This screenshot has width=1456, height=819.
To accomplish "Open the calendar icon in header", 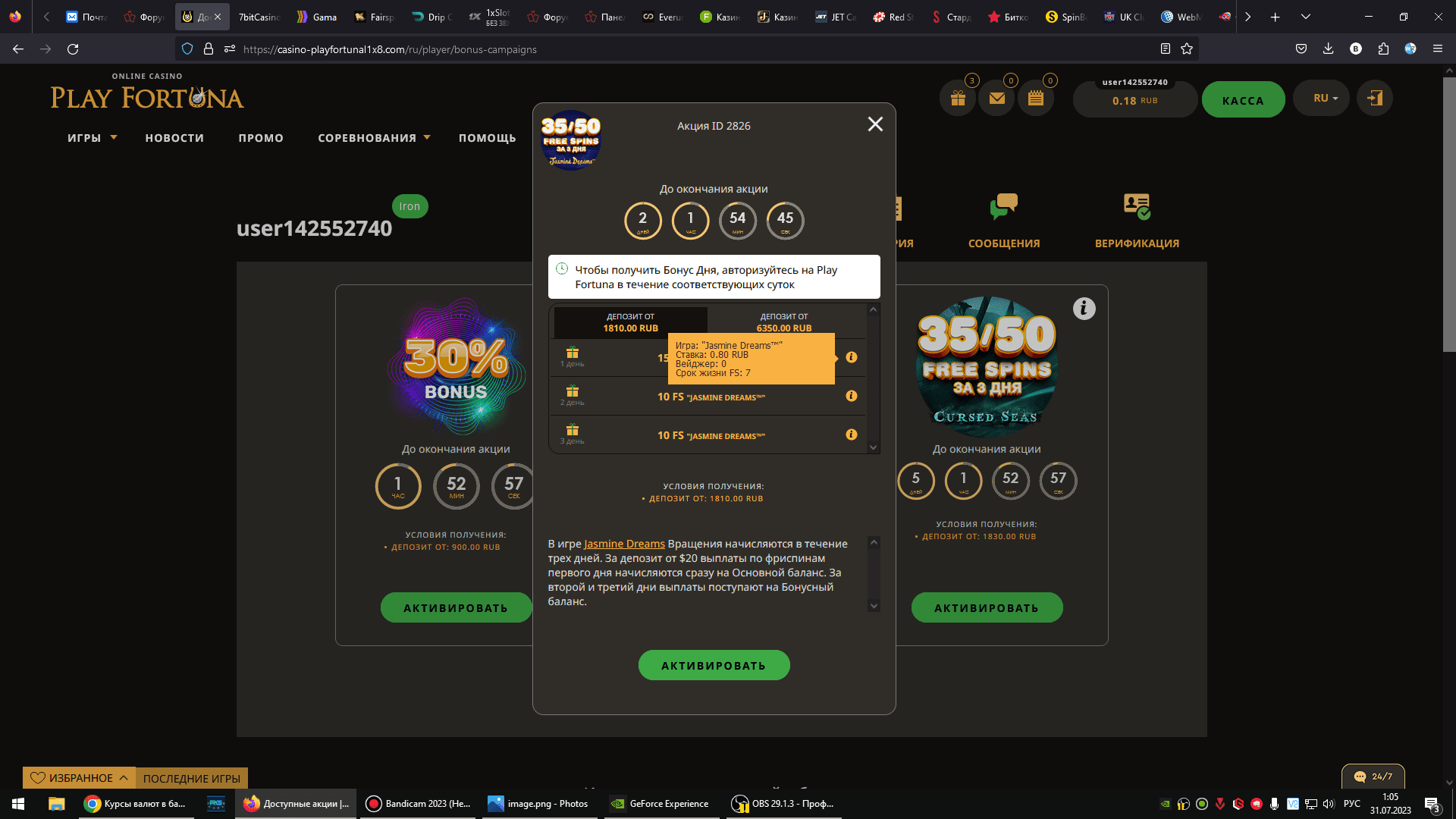I will pyautogui.click(x=1036, y=99).
